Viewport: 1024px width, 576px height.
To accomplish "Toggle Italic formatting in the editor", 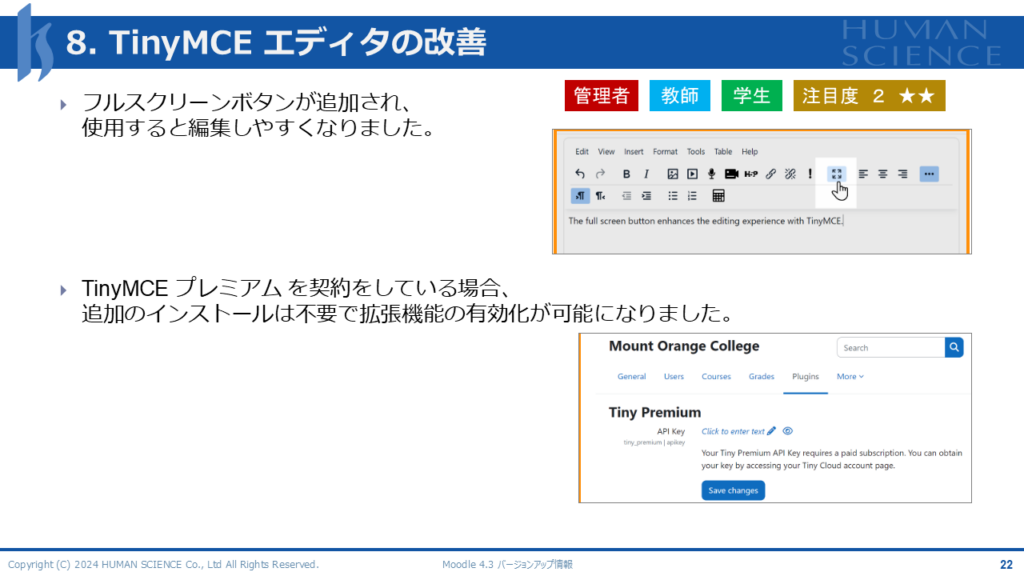I will pyautogui.click(x=647, y=174).
